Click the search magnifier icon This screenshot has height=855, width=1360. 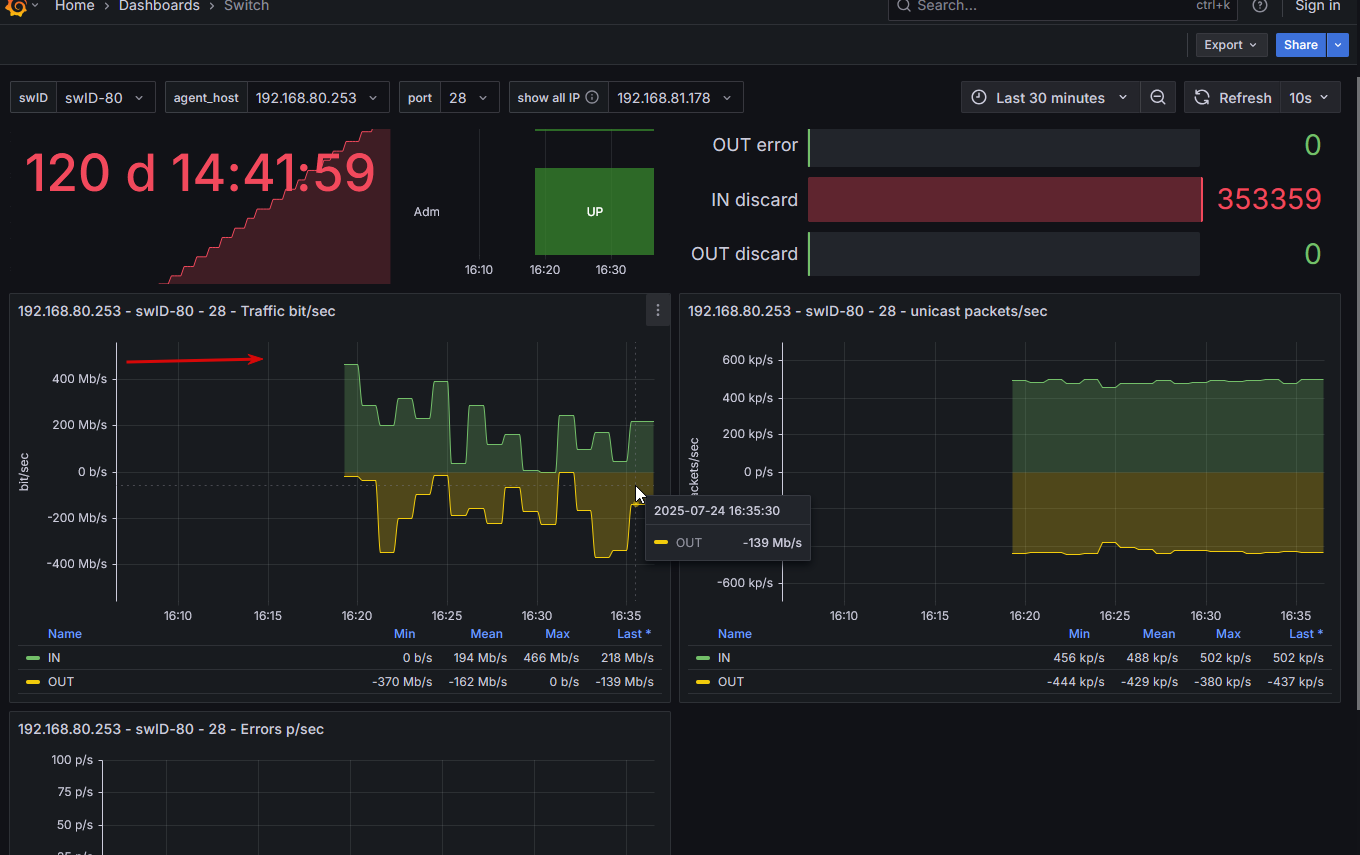click(903, 6)
